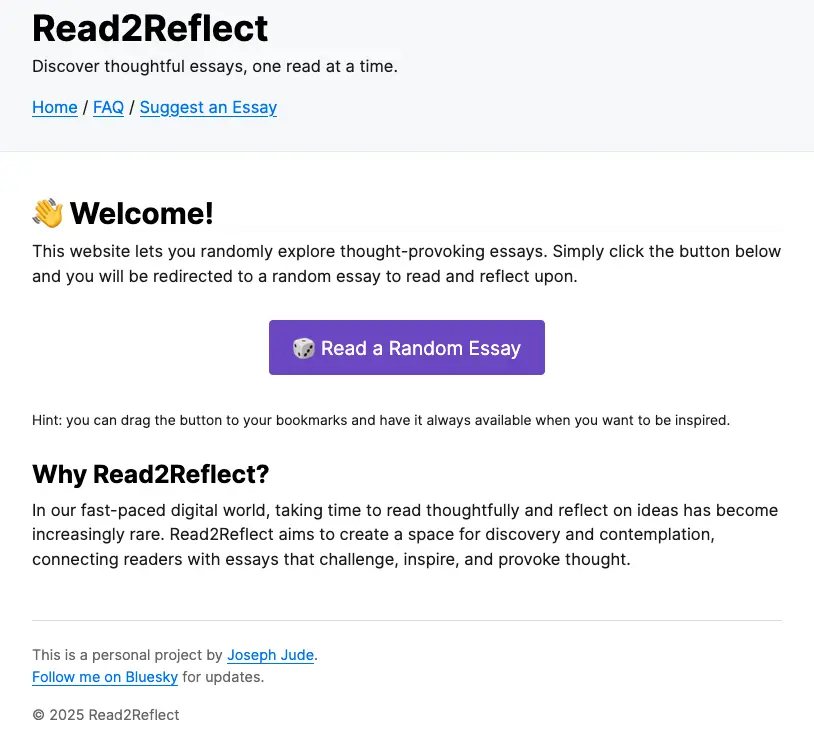
Task: Click the 'This is a personal project by' text
Action: pos(127,656)
